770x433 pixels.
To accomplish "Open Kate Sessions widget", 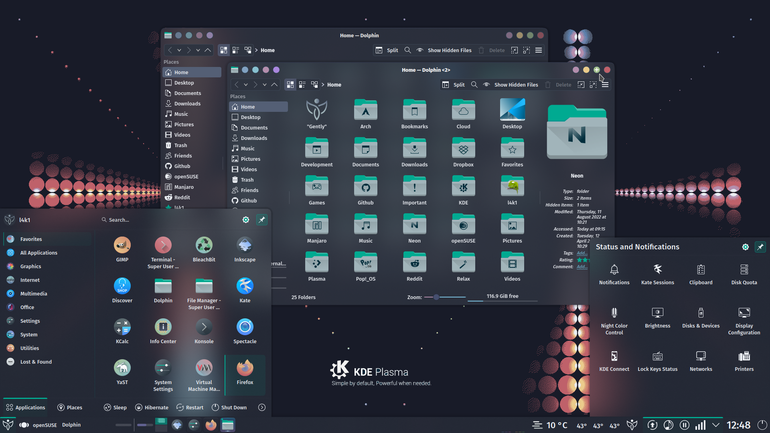I will 657,274.
